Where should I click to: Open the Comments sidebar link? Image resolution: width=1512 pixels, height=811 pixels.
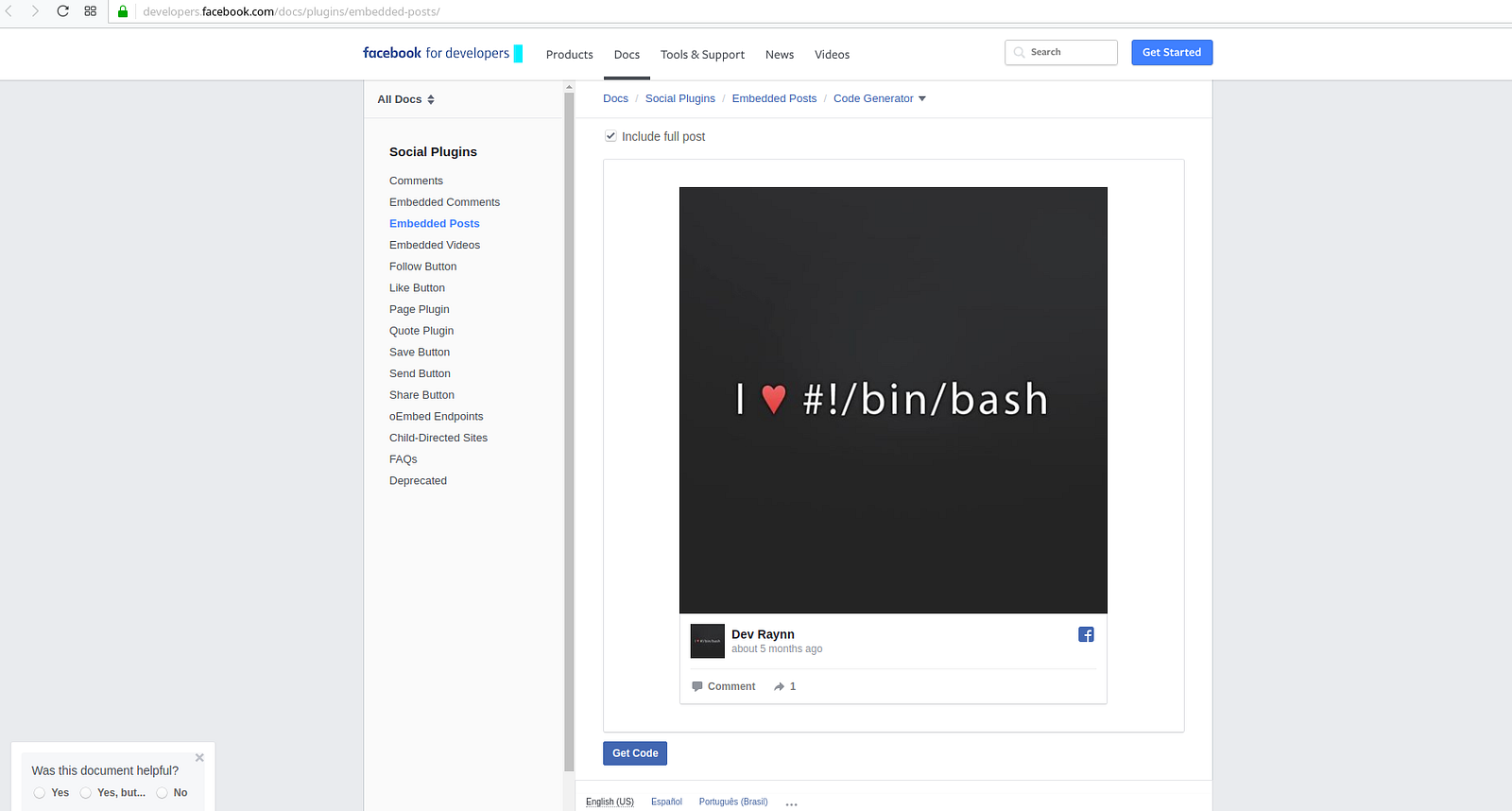(416, 181)
